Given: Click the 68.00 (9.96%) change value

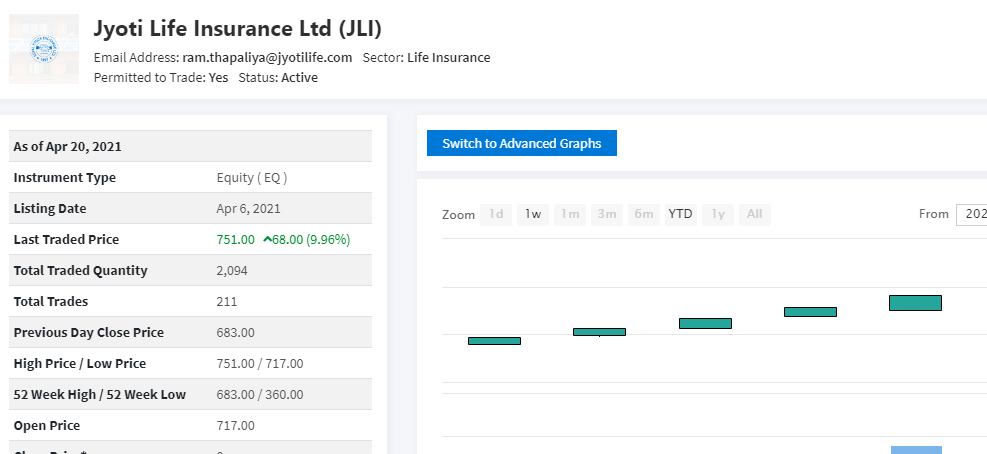Looking at the screenshot, I should click(311, 239).
